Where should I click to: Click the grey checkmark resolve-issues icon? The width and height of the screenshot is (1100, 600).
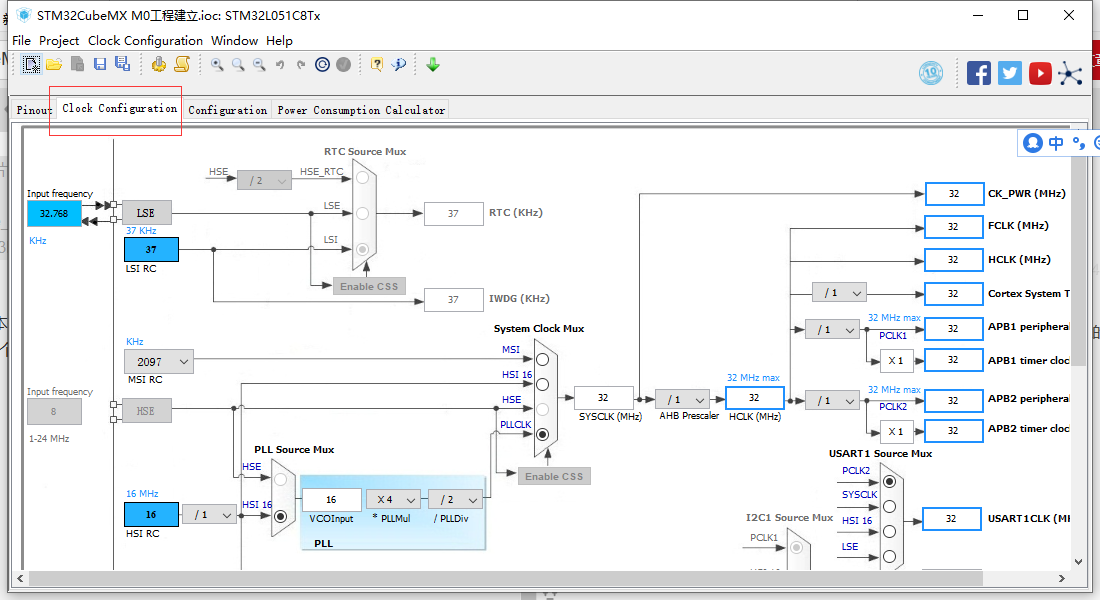(x=343, y=65)
